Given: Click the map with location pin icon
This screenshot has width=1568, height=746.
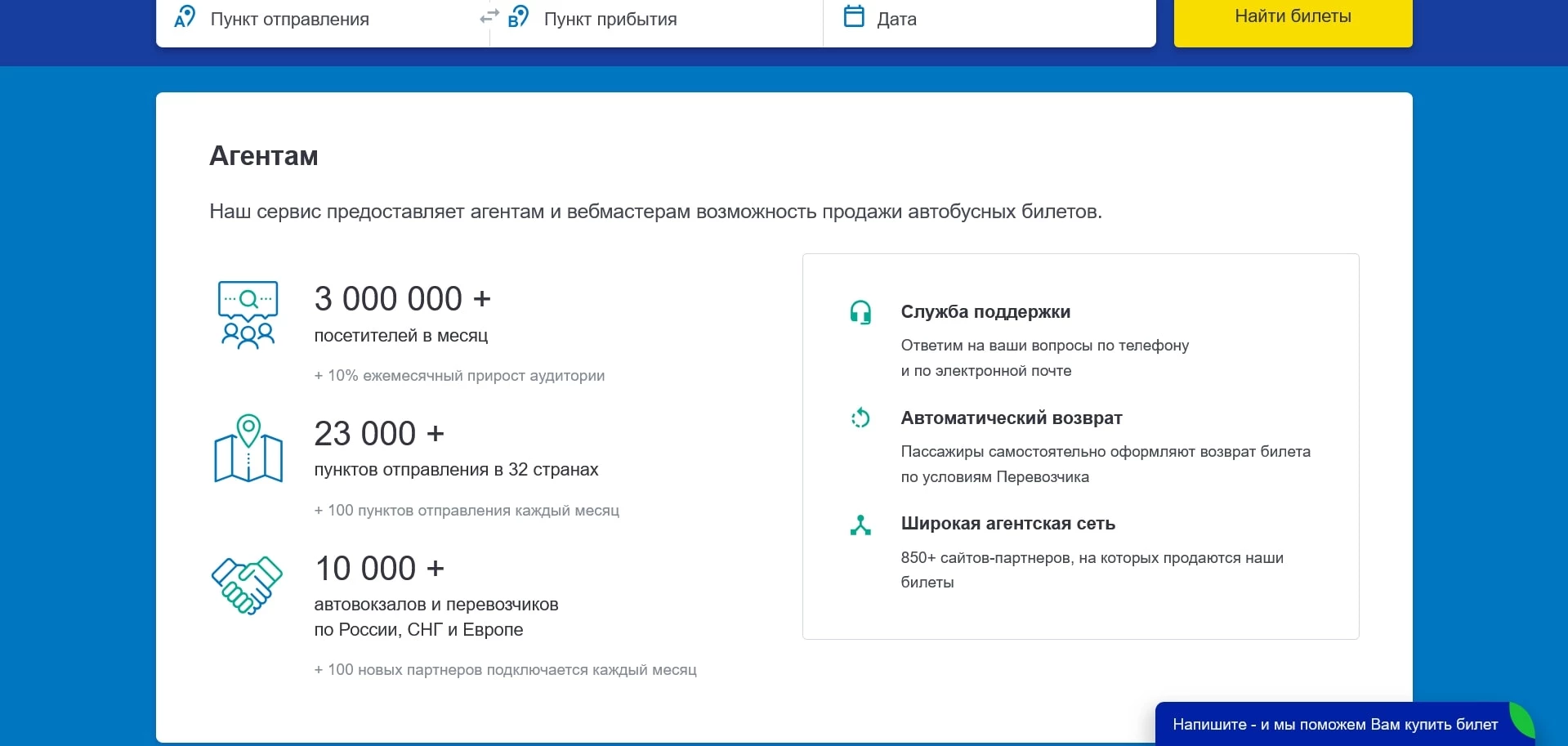Looking at the screenshot, I should [248, 449].
